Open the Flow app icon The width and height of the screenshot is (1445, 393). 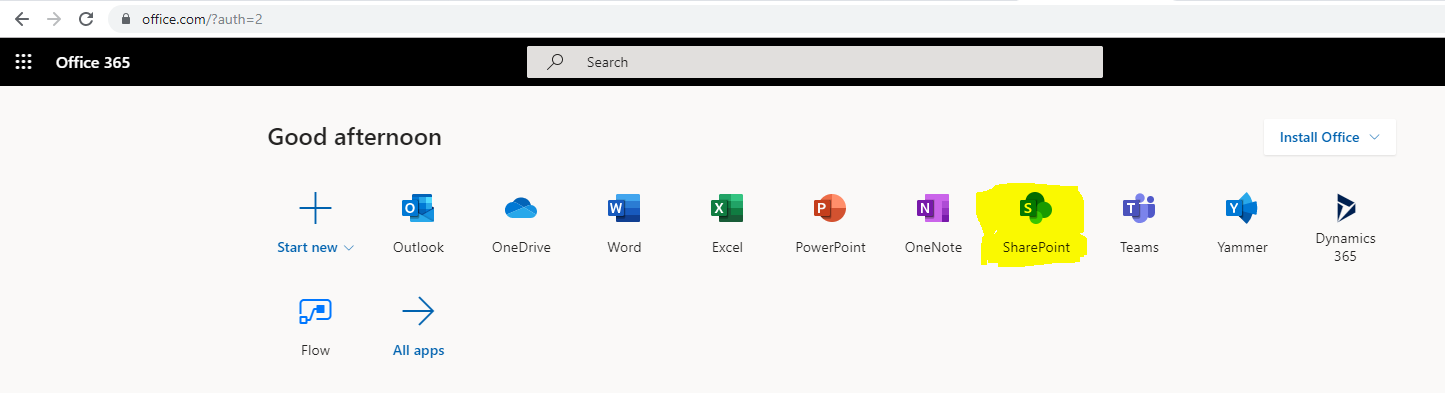(x=315, y=312)
